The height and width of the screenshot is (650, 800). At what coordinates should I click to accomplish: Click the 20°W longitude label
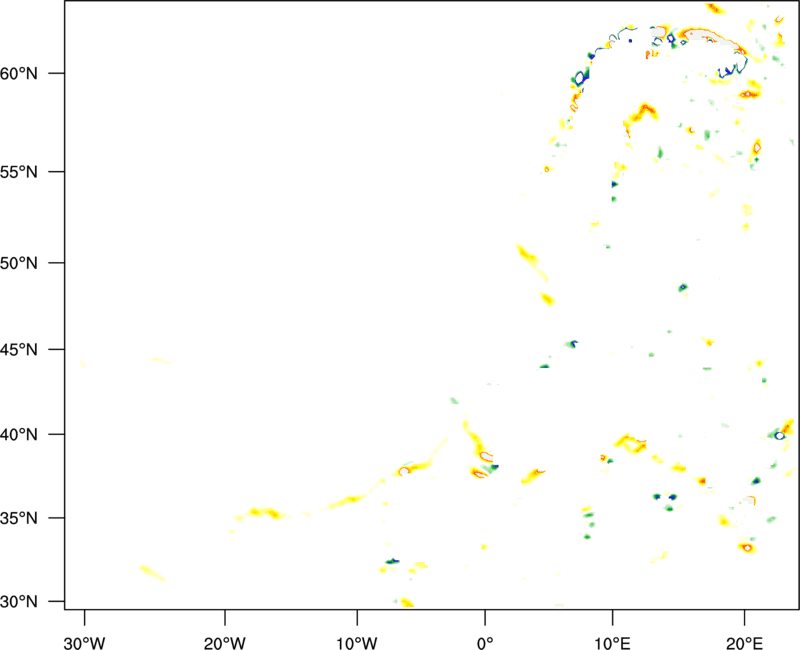(x=224, y=643)
